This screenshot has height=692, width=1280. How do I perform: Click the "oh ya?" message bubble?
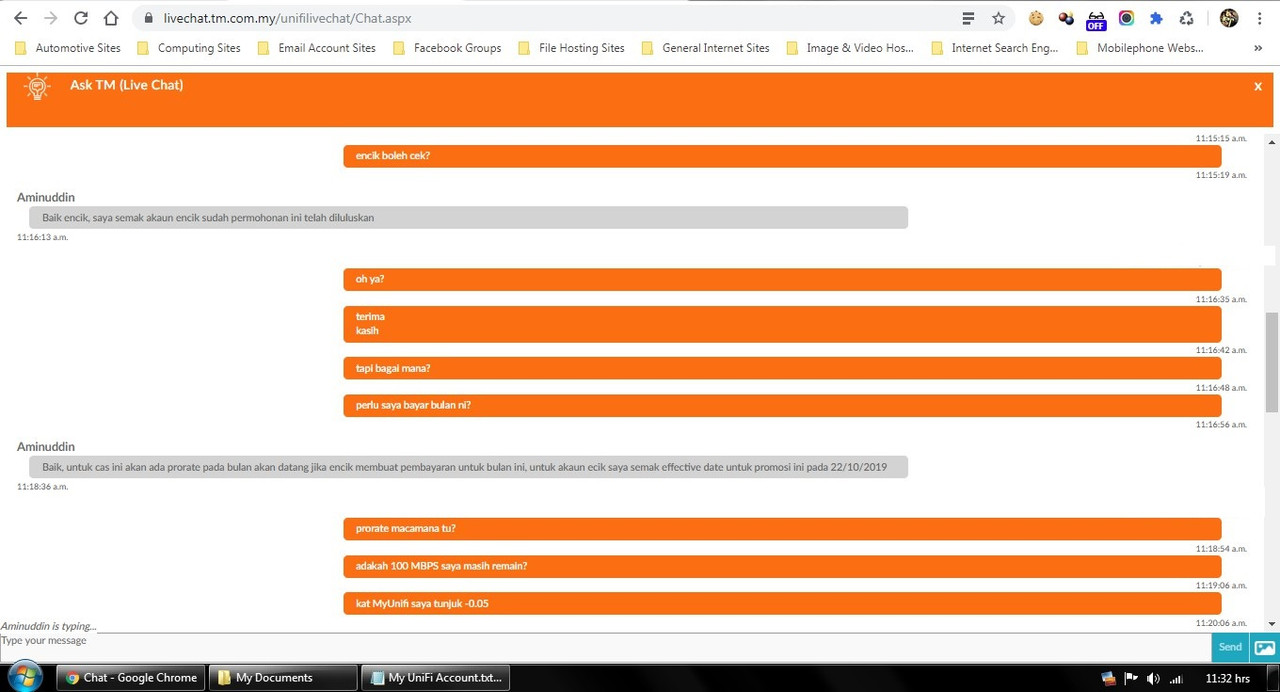pyautogui.click(x=782, y=279)
